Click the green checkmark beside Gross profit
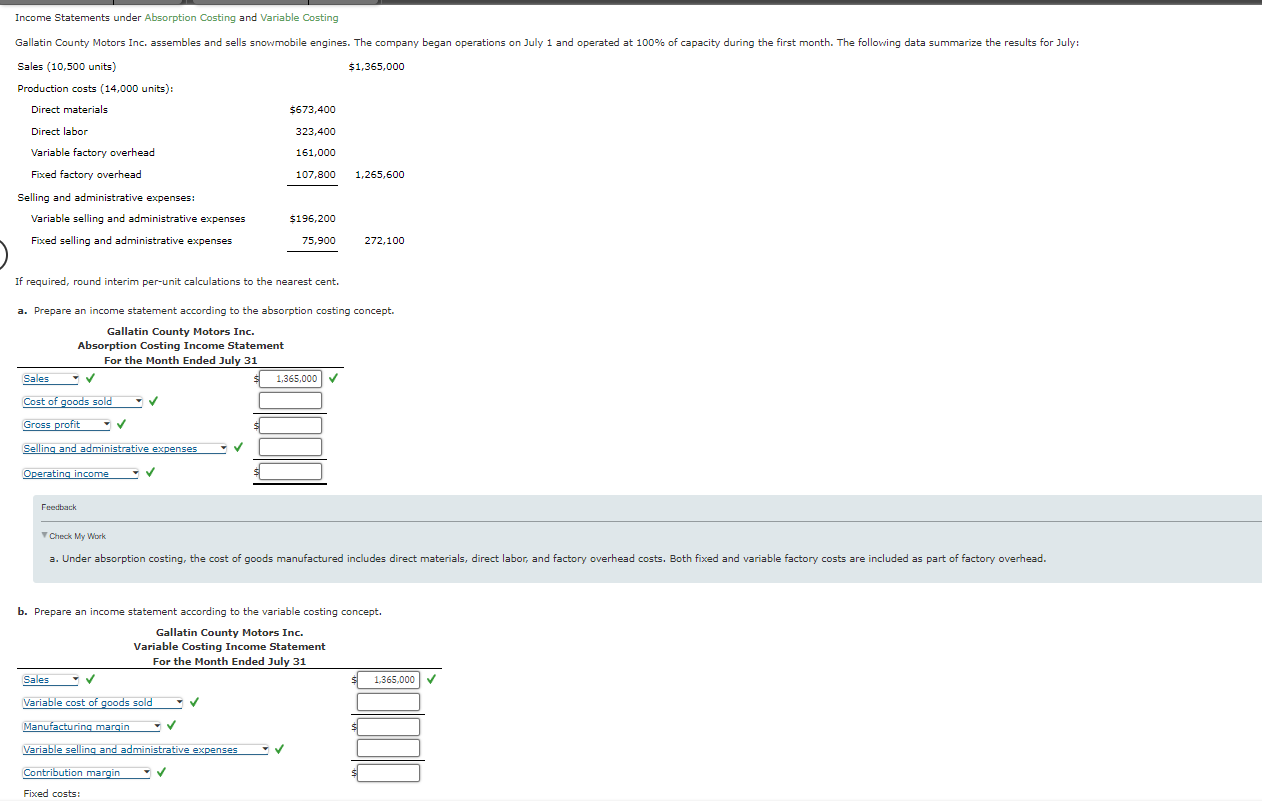Image resolution: width=1262 pixels, height=801 pixels. tap(121, 425)
